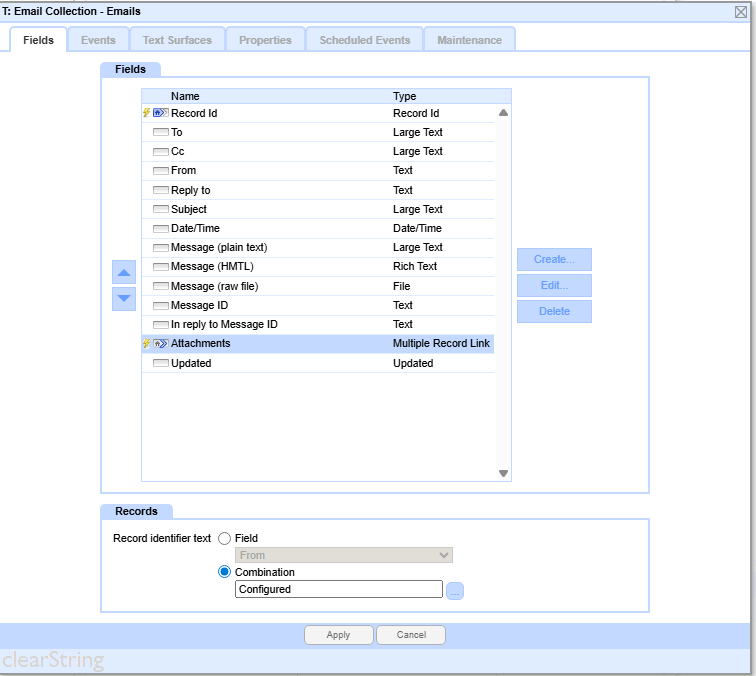Click the Record Id field type icon
Image resolution: width=756 pixels, height=676 pixels.
pyautogui.click(x=160, y=113)
